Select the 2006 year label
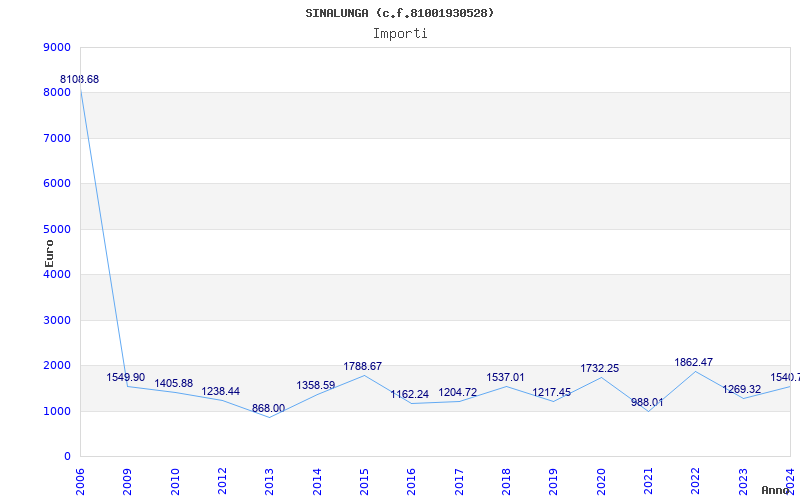 point(80,482)
